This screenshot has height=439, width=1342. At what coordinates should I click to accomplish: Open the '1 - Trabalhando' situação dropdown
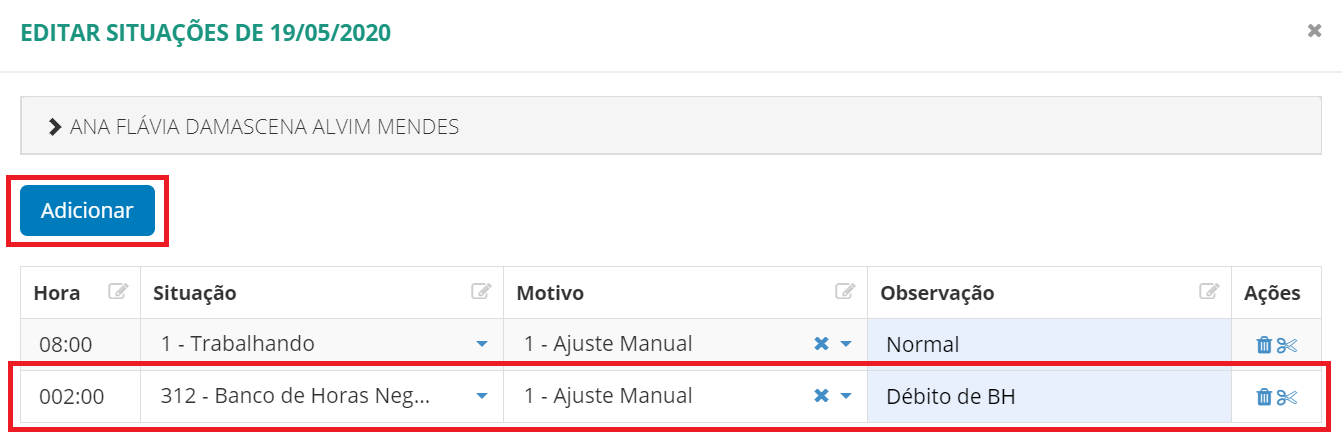(x=482, y=344)
